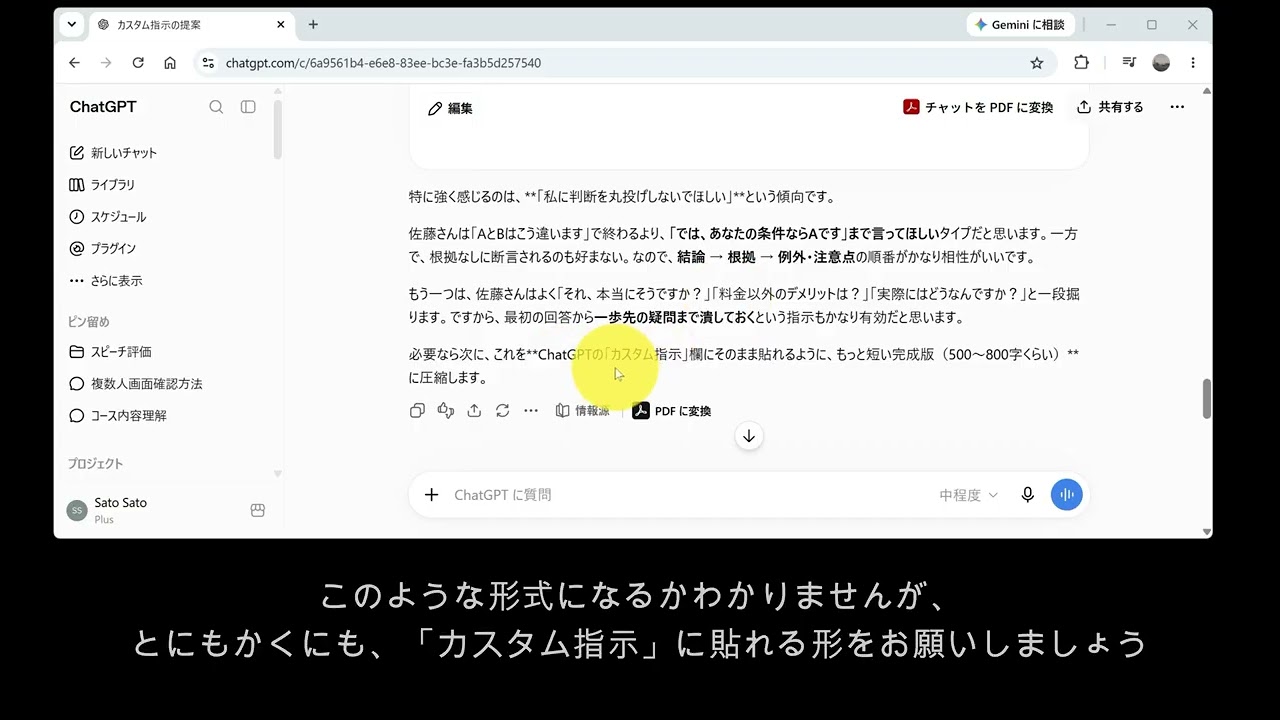Start dictation with the microphone icon
1280x720 pixels.
tap(1027, 495)
